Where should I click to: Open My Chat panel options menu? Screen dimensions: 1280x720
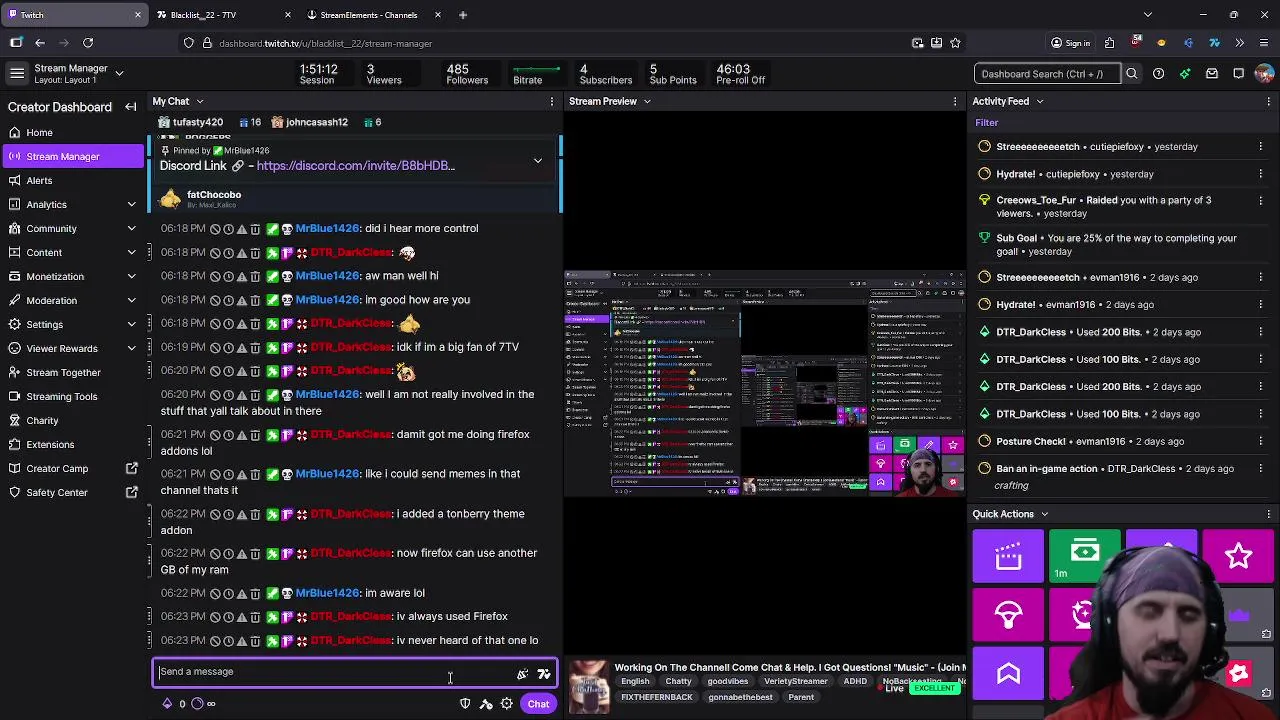coord(551,101)
